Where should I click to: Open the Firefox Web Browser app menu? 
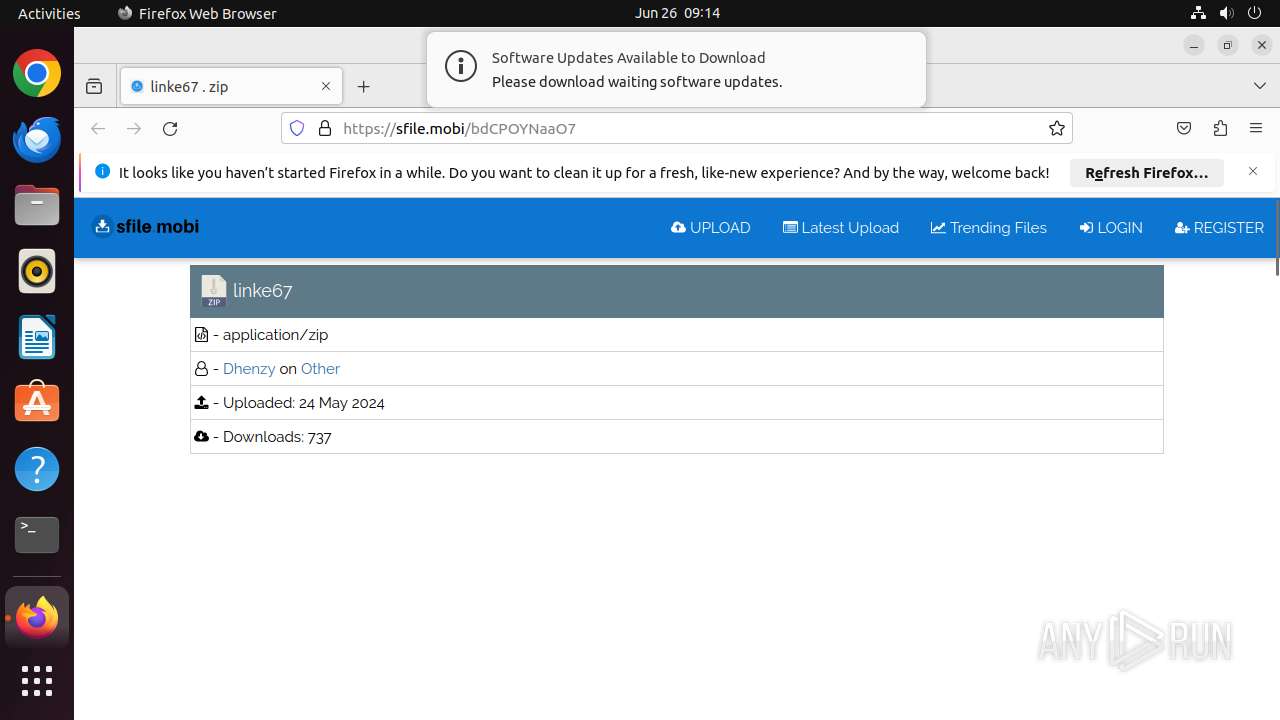click(x=197, y=13)
